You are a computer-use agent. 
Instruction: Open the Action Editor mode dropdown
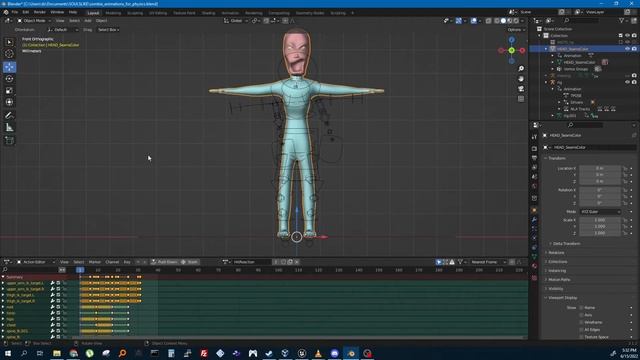36,262
